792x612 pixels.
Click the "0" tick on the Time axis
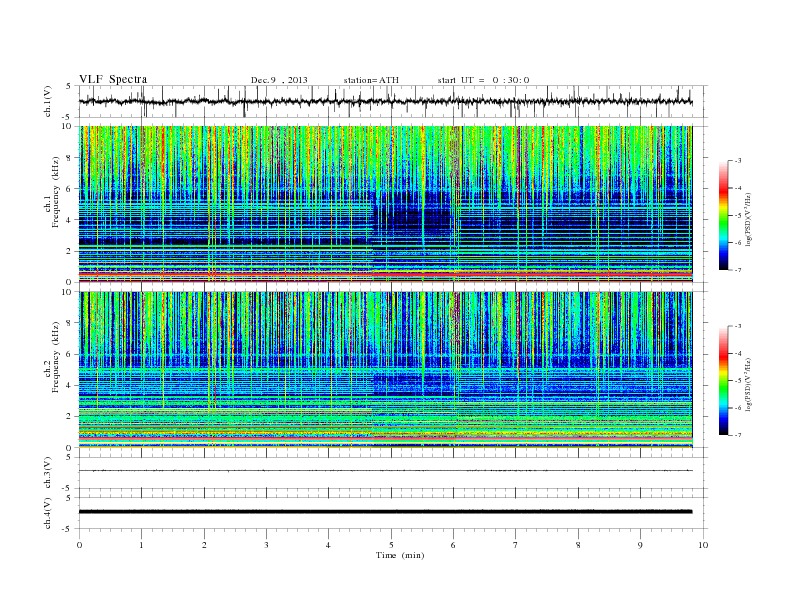79,545
